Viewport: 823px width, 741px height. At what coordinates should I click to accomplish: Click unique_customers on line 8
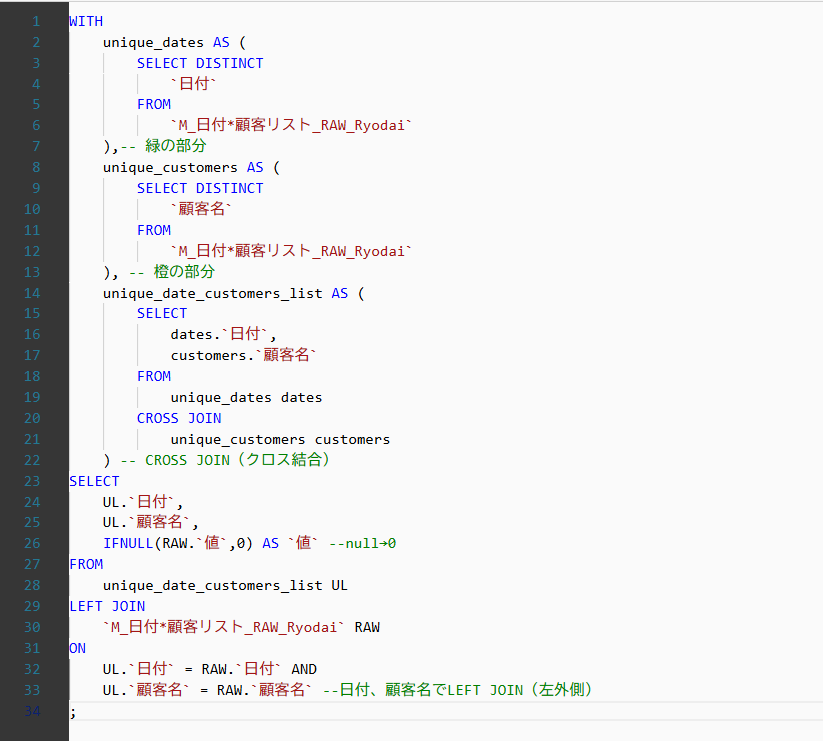point(170,167)
